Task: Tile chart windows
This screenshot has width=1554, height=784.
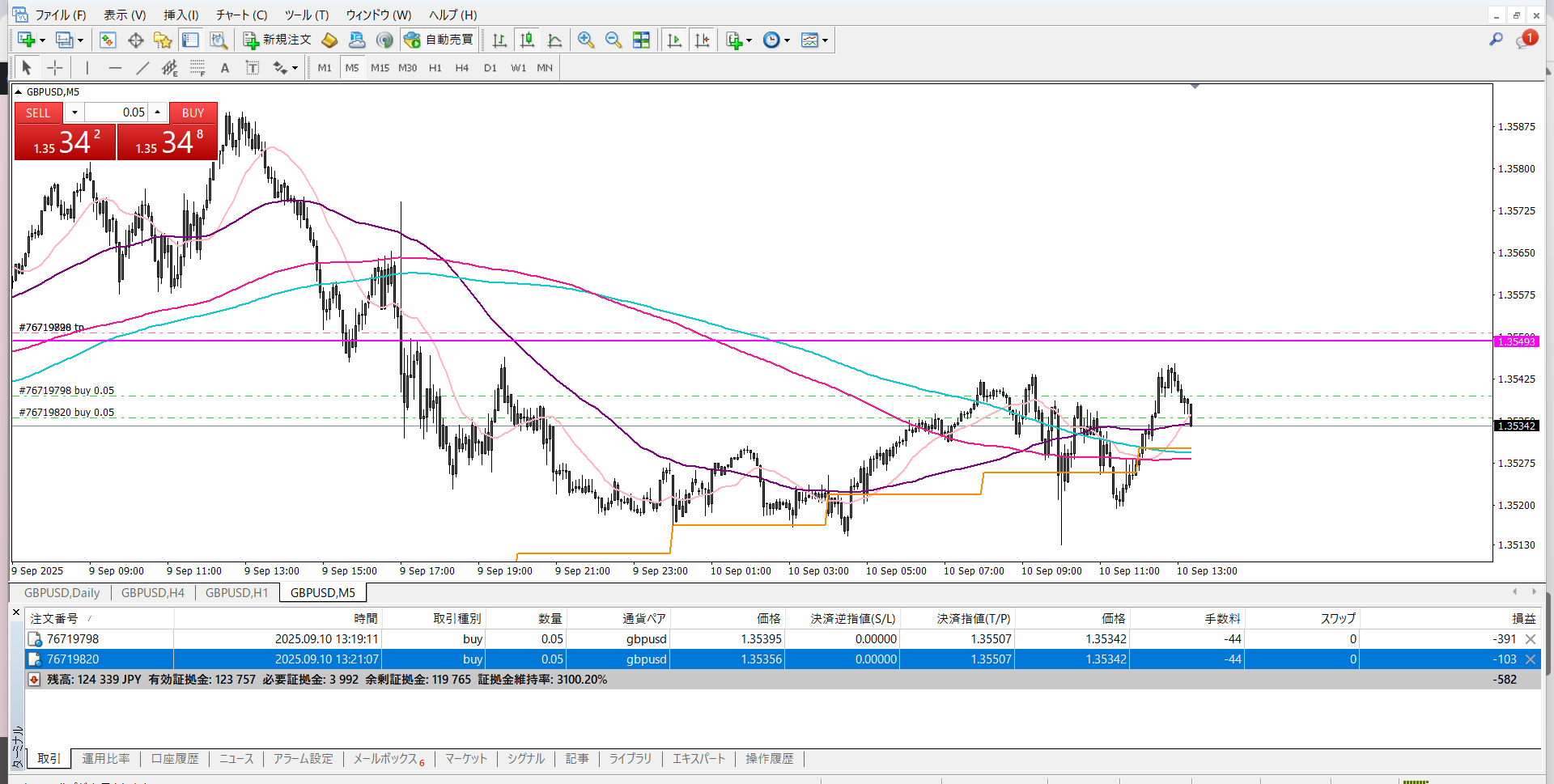Action: pyautogui.click(x=641, y=40)
